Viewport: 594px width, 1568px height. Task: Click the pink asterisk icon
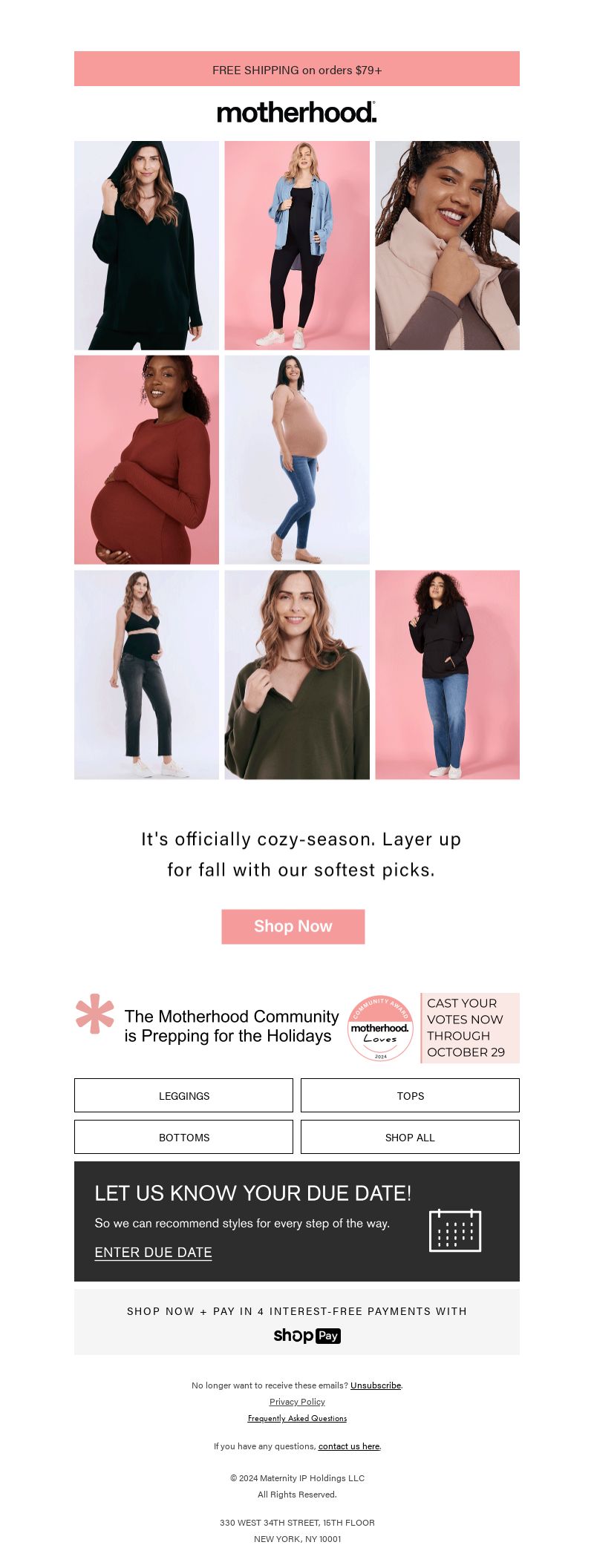pyautogui.click(x=95, y=1014)
